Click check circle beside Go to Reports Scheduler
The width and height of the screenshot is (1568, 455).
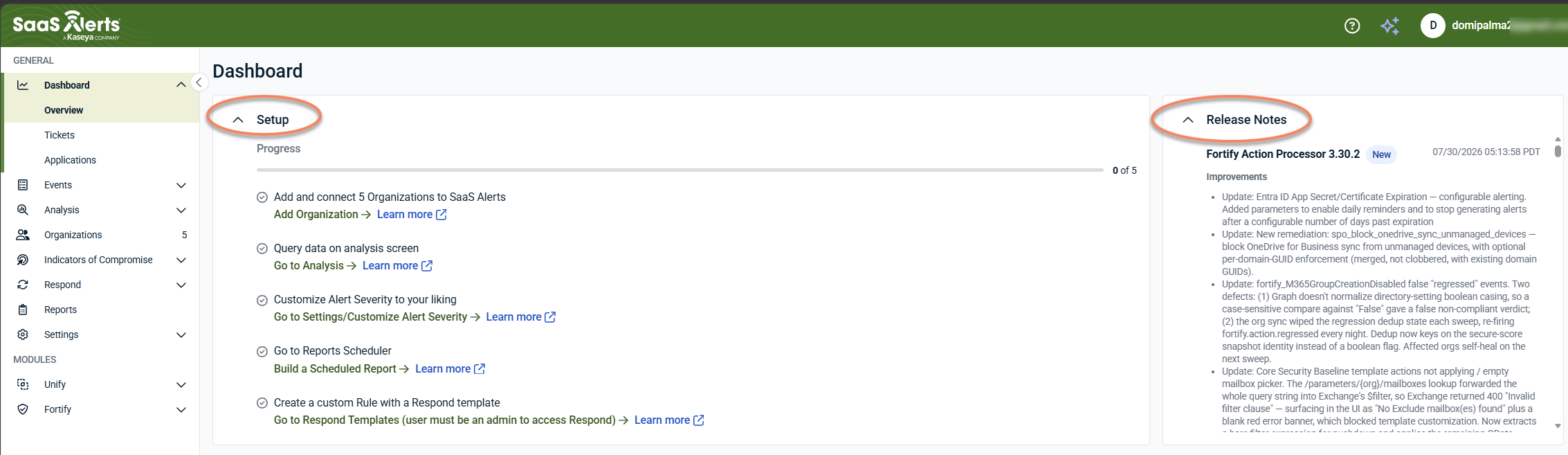click(x=262, y=351)
